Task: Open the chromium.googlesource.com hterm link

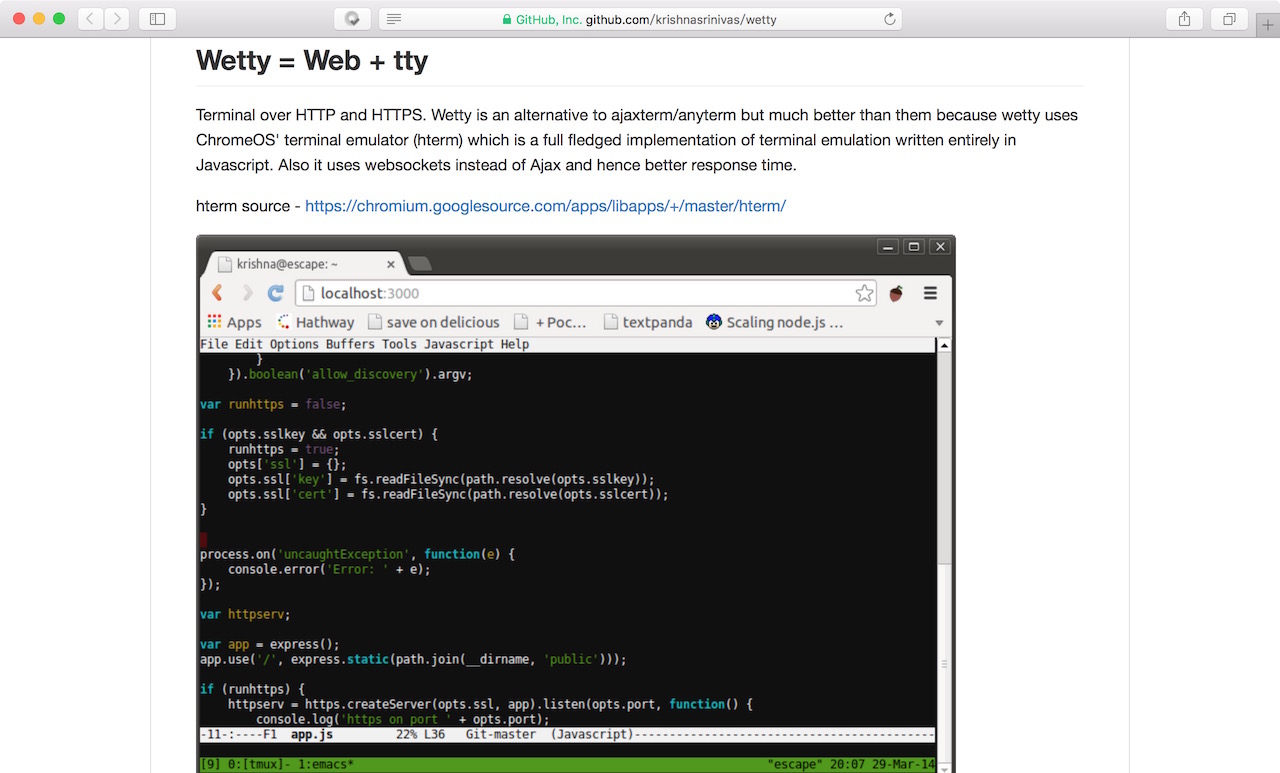Action: (545, 206)
